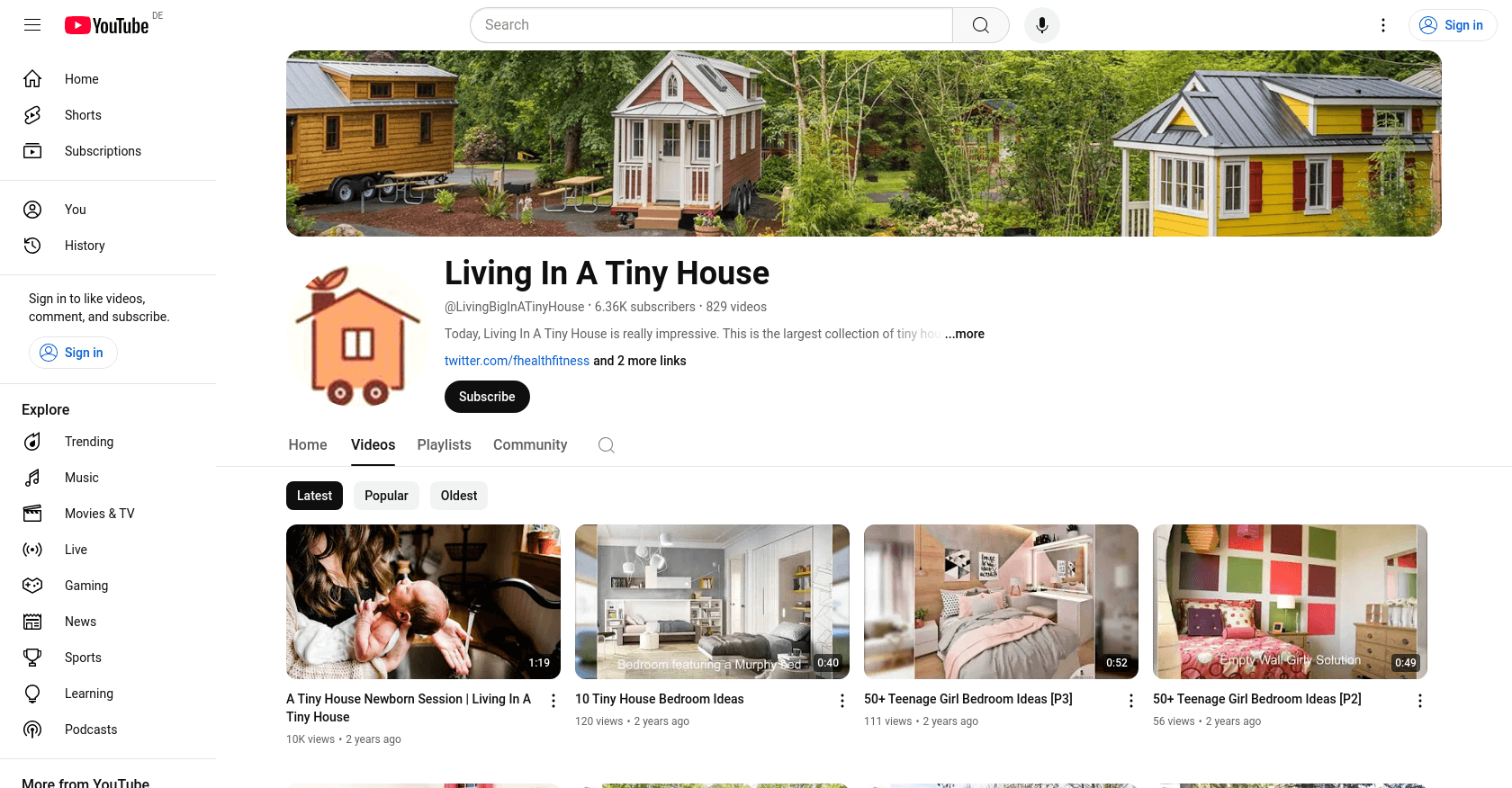Switch to the Community tab
The image size is (1512, 788).
point(530,445)
